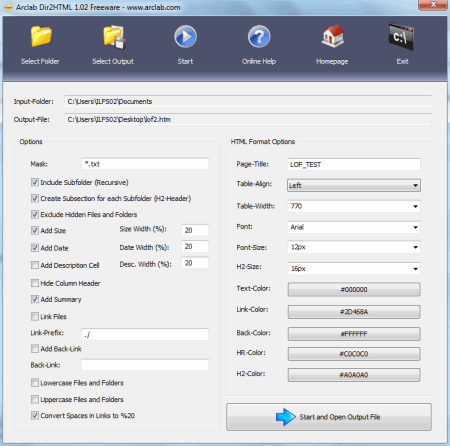The image size is (450, 446).
Task: Click the Size Width (%) field
Action: pos(195,230)
